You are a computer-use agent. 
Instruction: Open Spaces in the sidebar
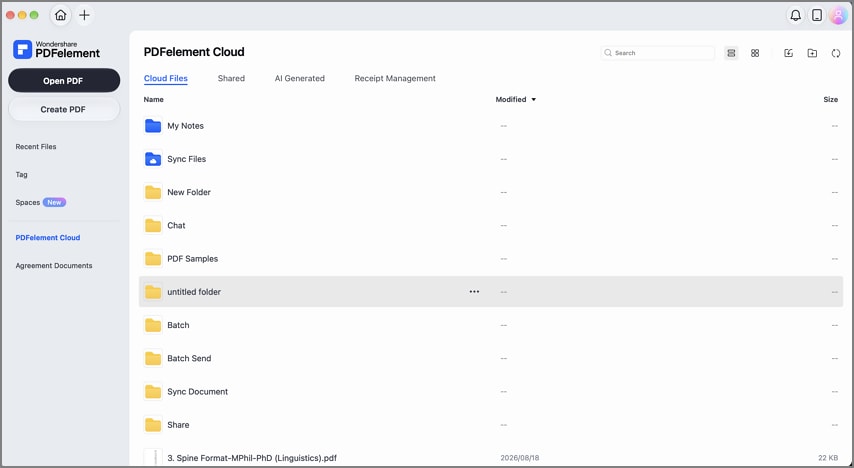click(28, 202)
